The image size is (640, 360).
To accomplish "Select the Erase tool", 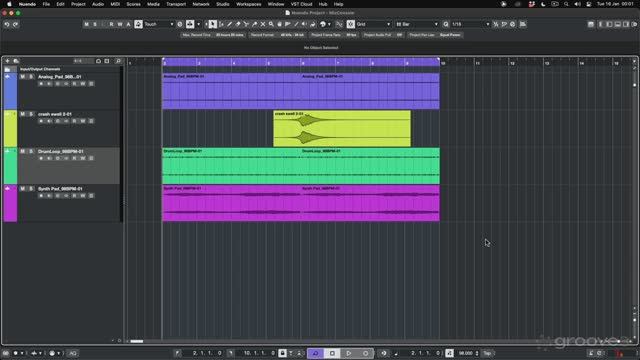I will 238,24.
